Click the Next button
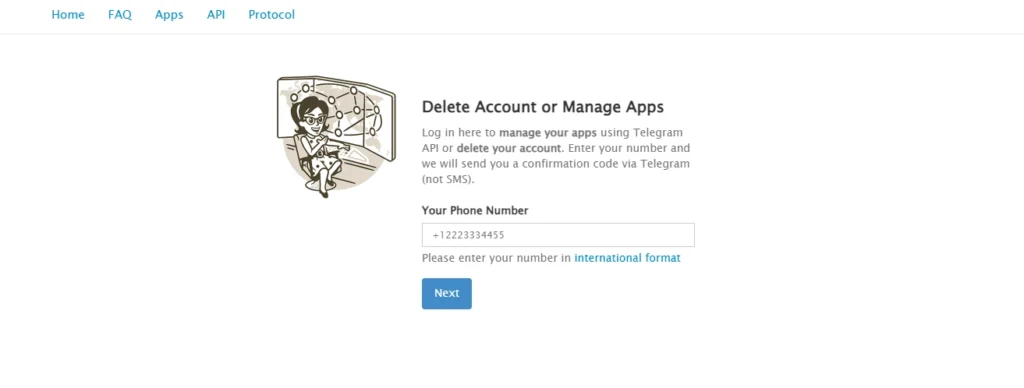Viewport: 1024px width, 388px height. tap(447, 293)
